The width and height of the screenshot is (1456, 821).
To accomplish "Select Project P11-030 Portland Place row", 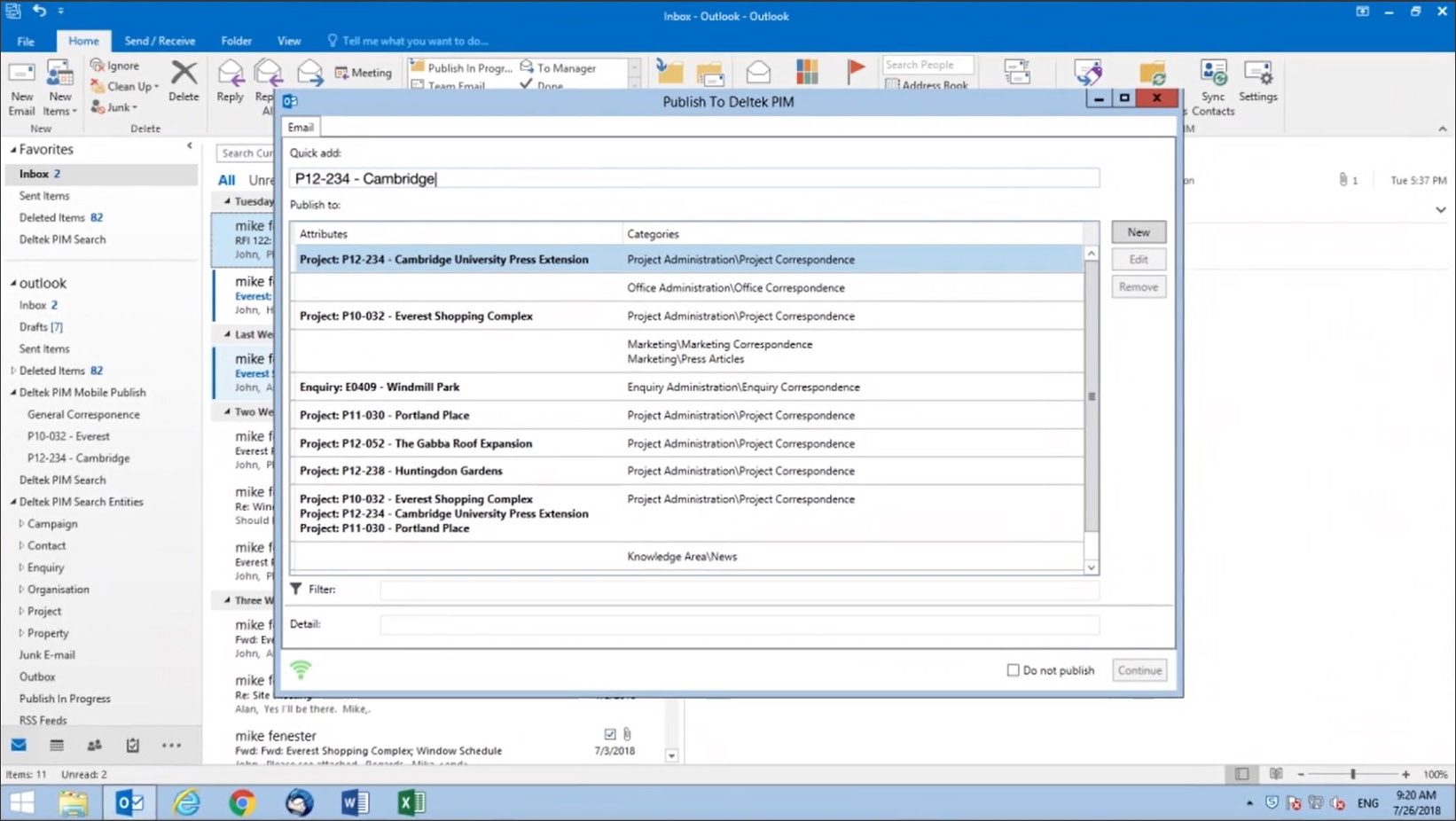I will point(687,415).
